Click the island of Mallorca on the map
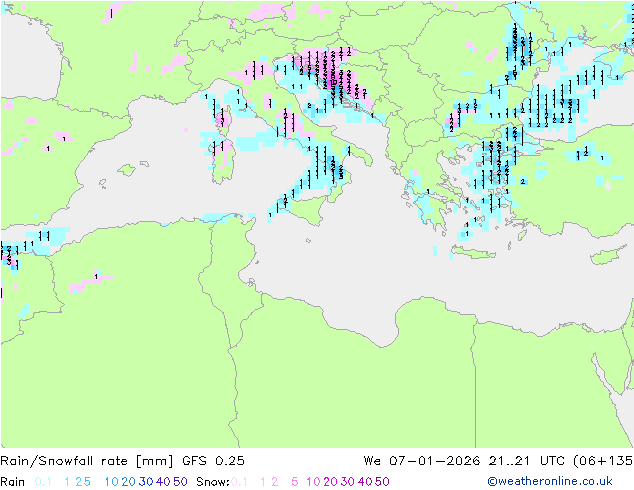This screenshot has height=490, width=634. pyautogui.click(x=127, y=170)
